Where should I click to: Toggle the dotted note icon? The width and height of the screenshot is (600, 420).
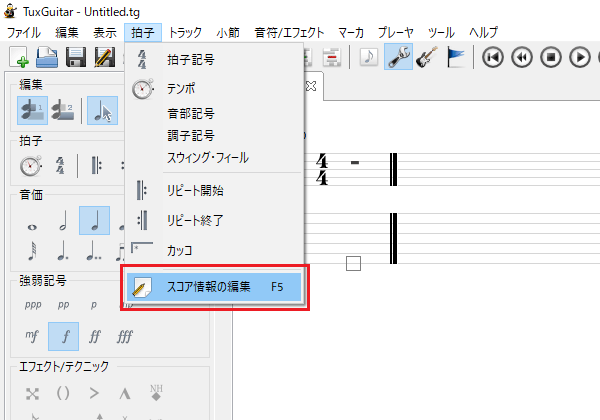tap(63, 251)
